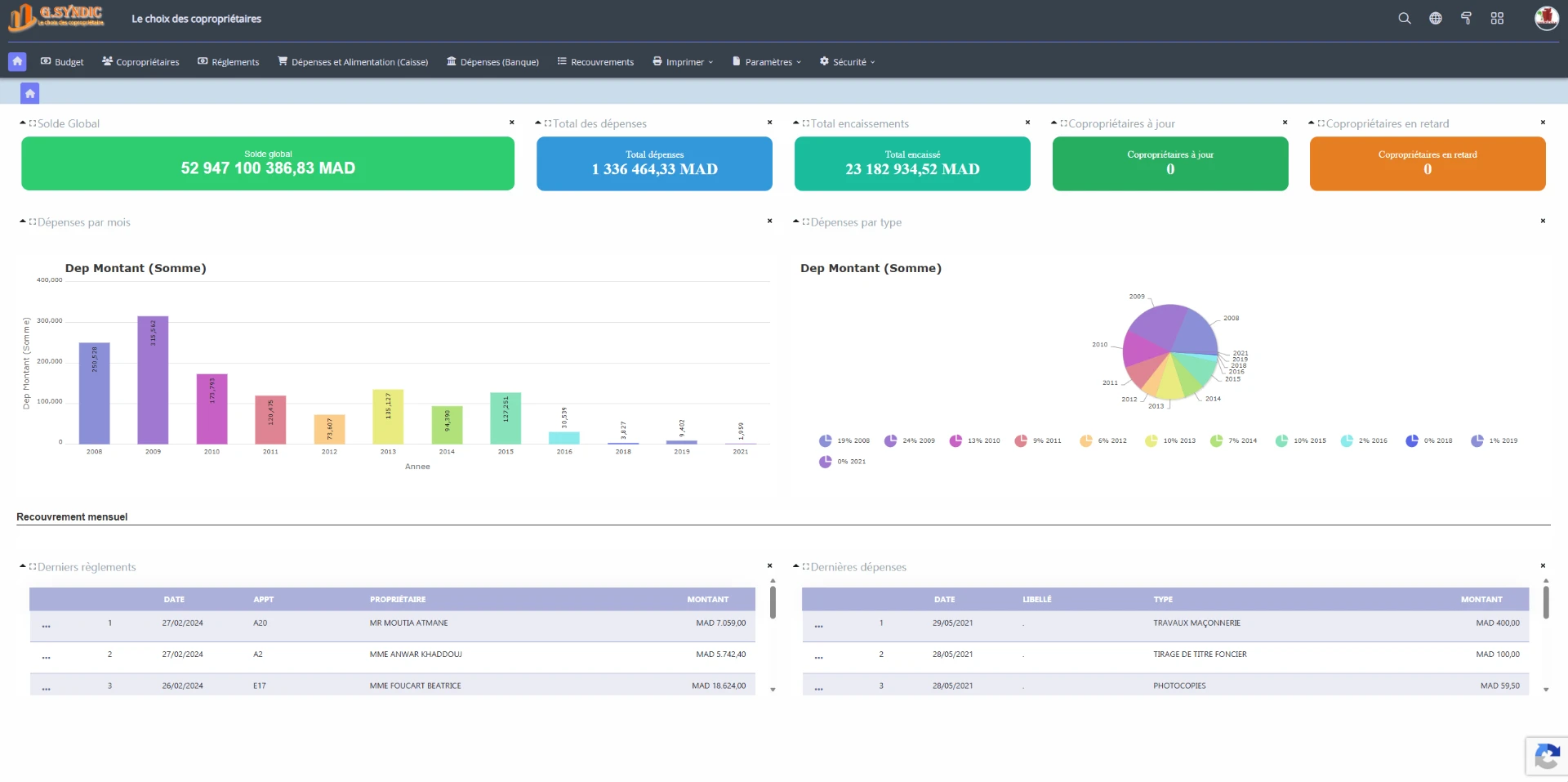Collapse the Derniers règlements panel arrow
This screenshot has height=782, width=1568.
coord(23,566)
